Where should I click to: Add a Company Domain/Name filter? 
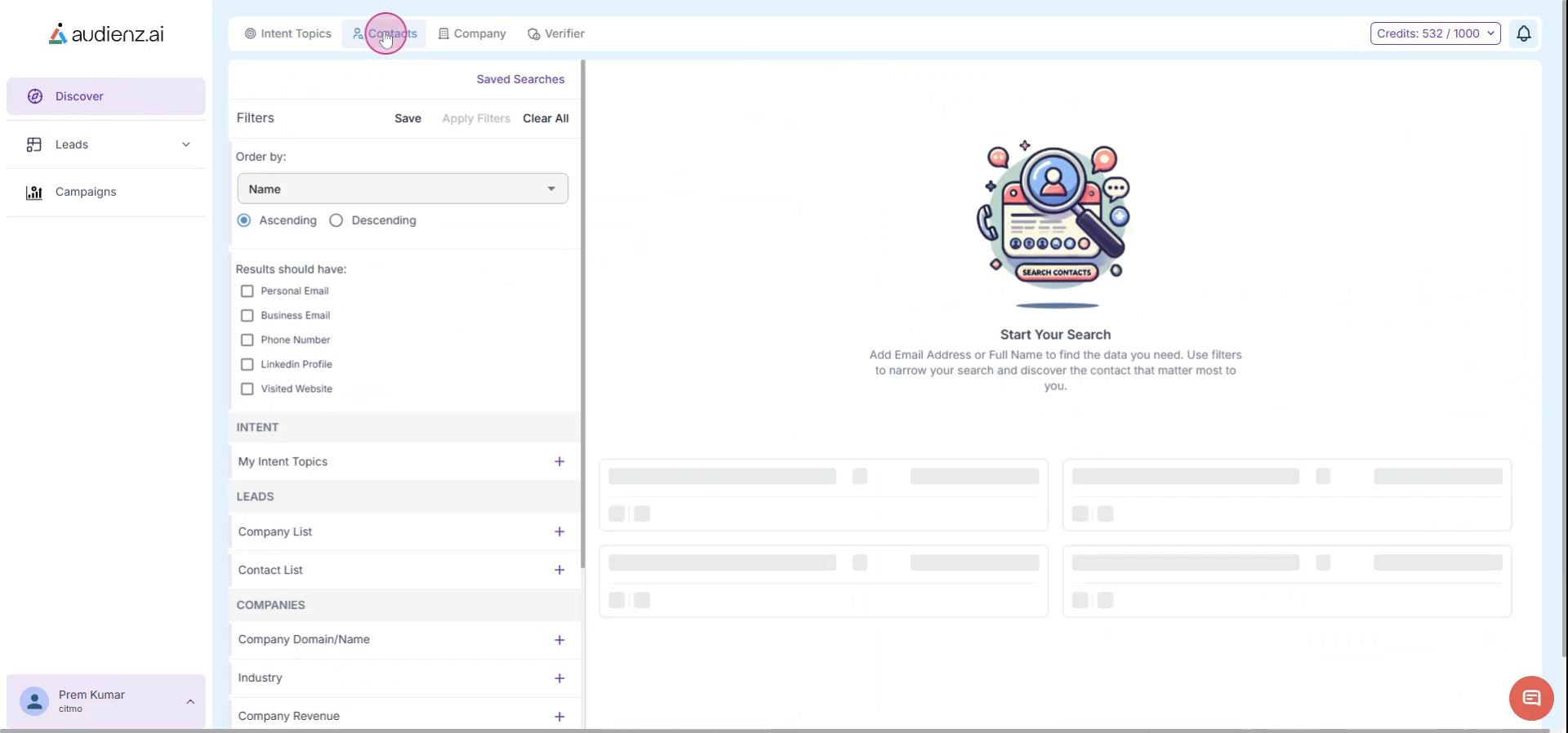[559, 641]
